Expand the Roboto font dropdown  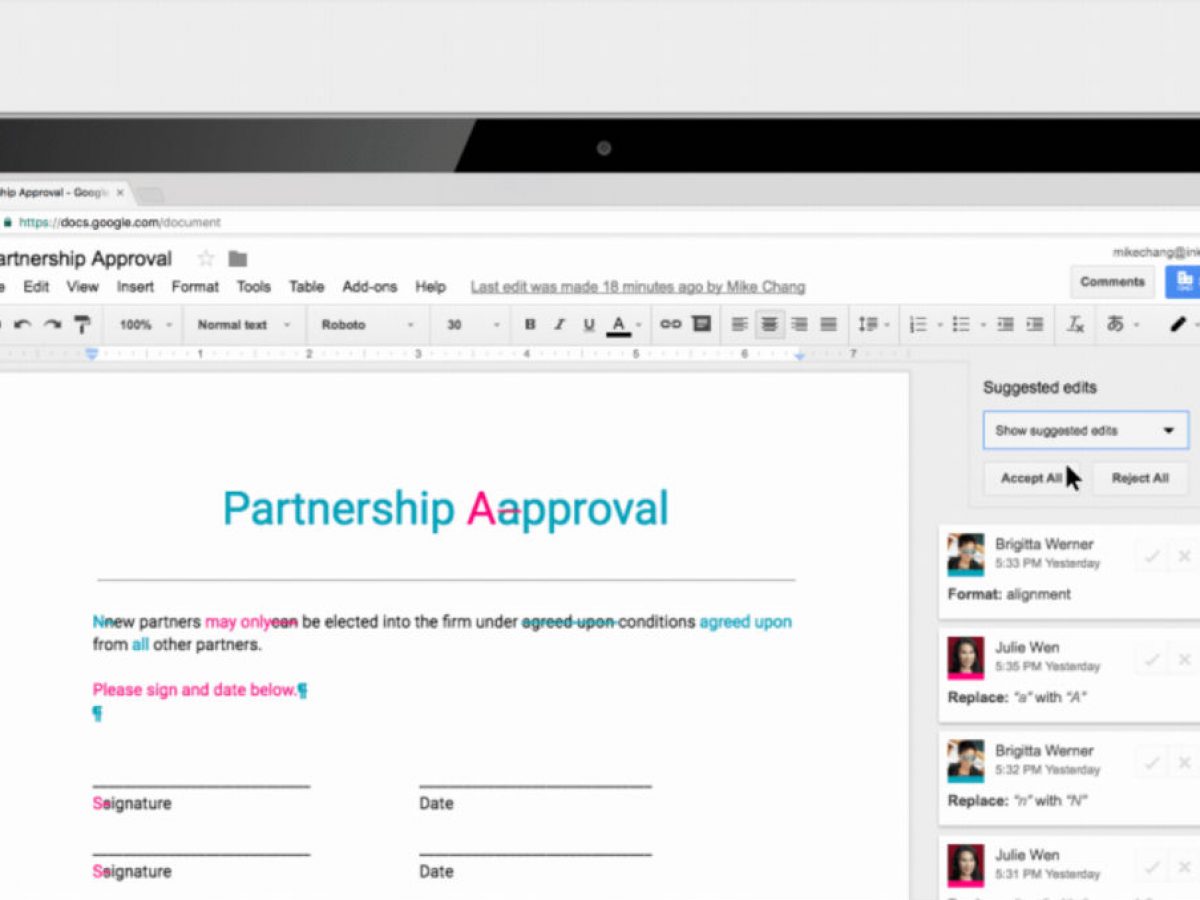click(x=367, y=324)
